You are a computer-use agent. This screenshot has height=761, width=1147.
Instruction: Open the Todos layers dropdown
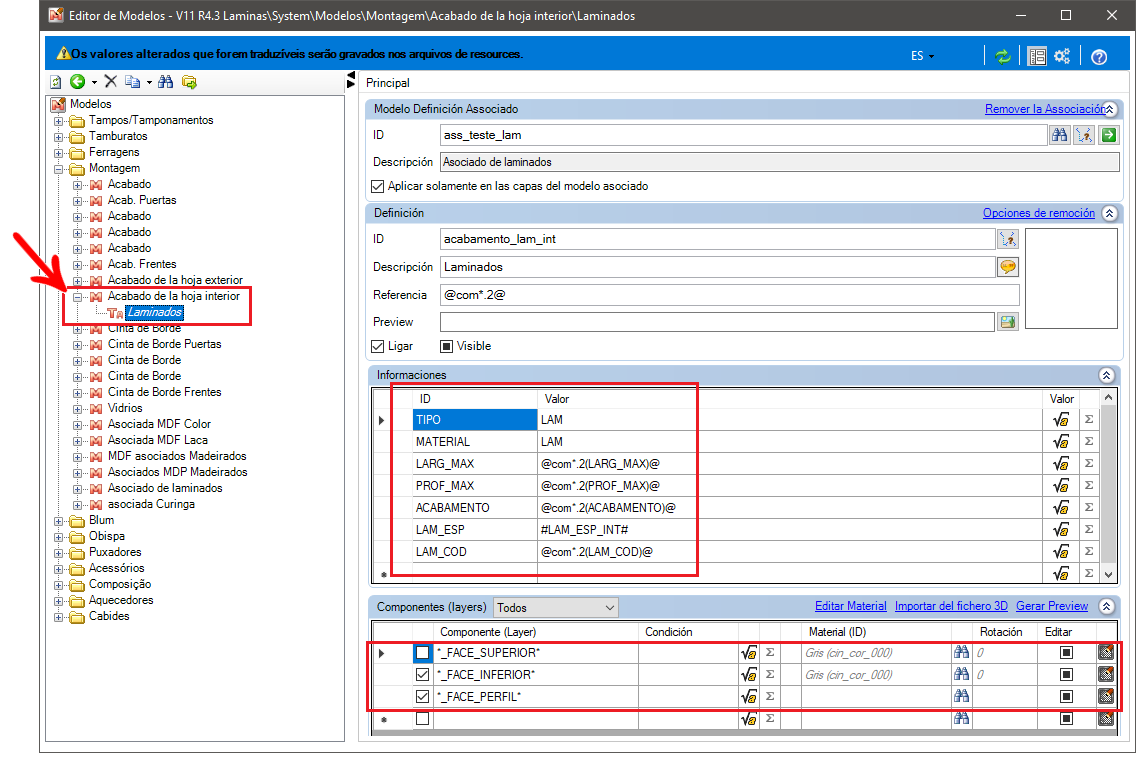[555, 607]
